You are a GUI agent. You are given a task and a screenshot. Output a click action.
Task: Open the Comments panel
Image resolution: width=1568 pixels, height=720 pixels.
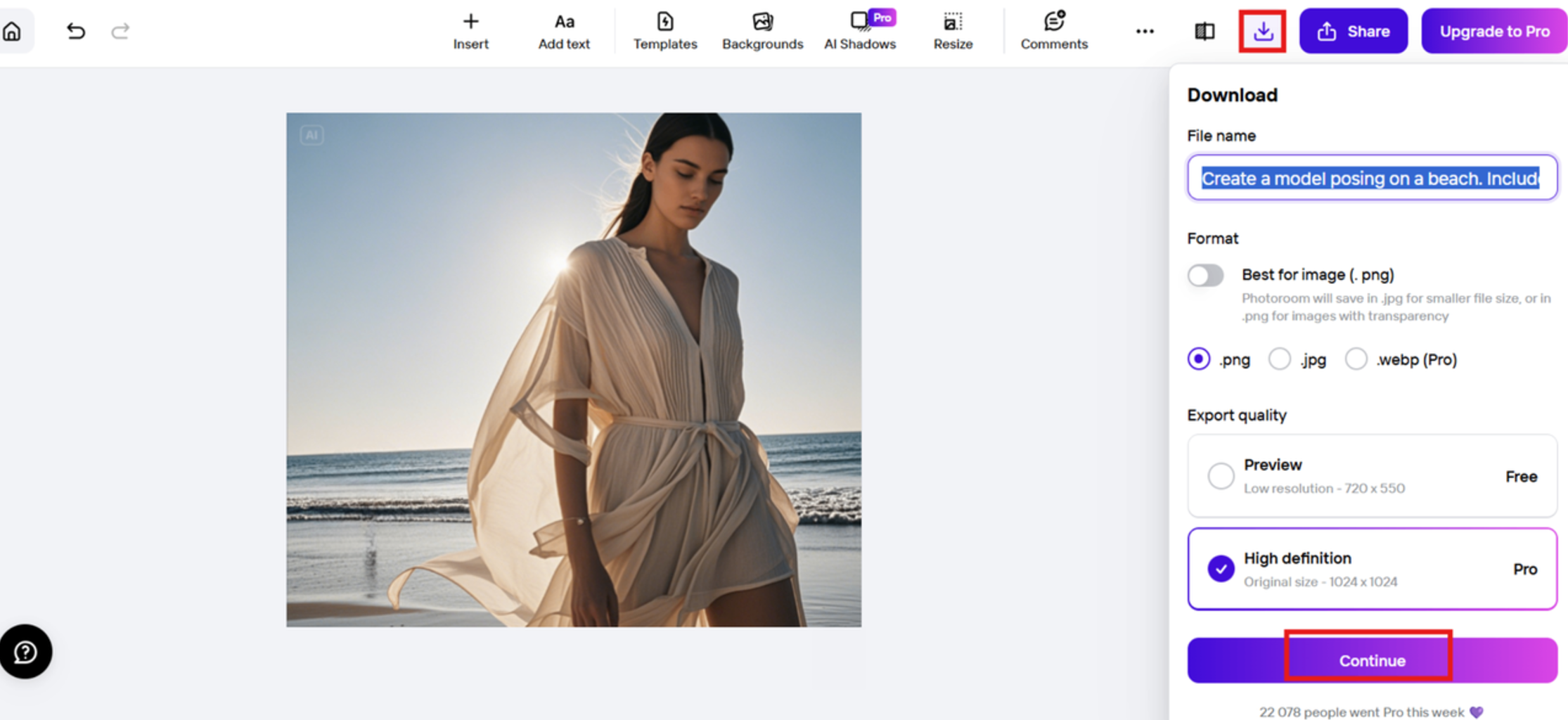coord(1054,32)
